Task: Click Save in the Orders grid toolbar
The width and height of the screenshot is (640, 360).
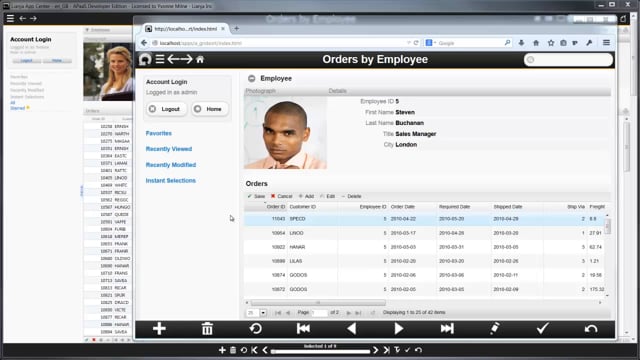Action: (x=256, y=196)
